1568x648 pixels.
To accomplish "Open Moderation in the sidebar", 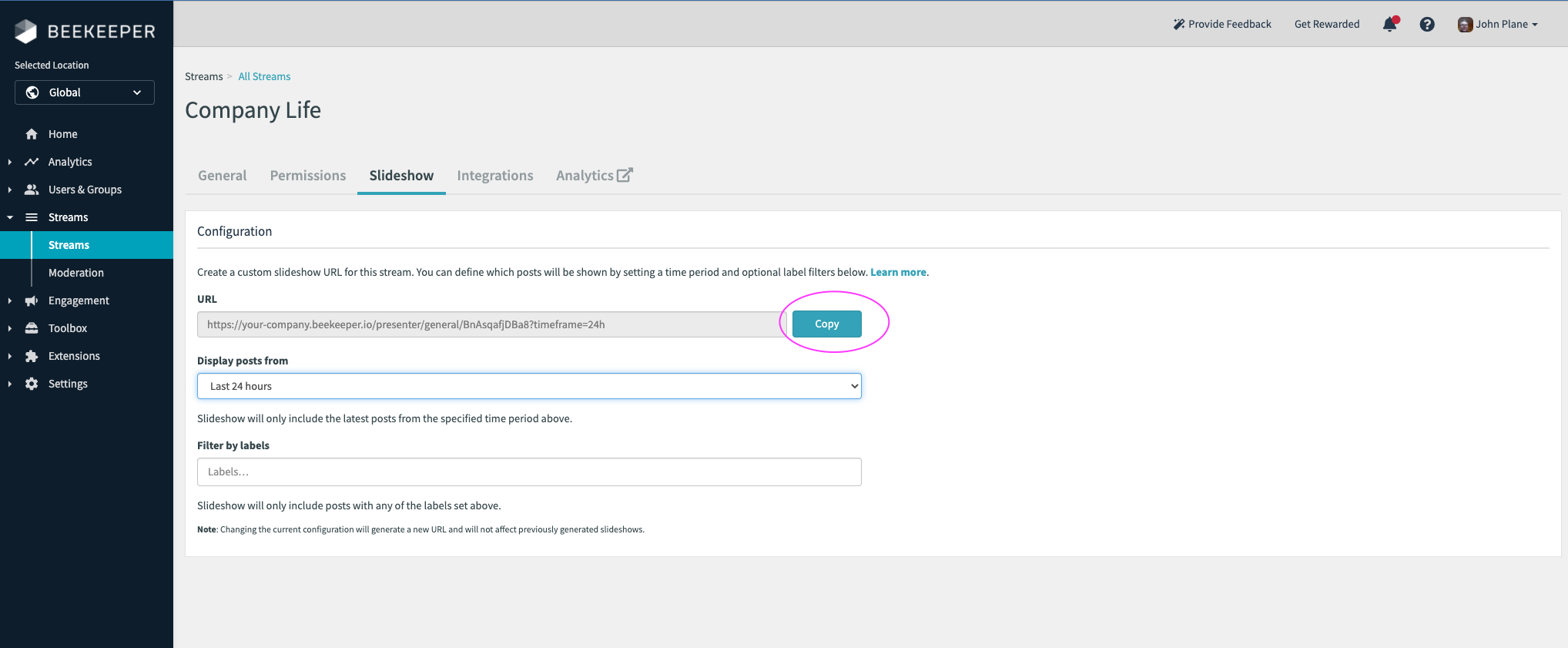I will (75, 273).
